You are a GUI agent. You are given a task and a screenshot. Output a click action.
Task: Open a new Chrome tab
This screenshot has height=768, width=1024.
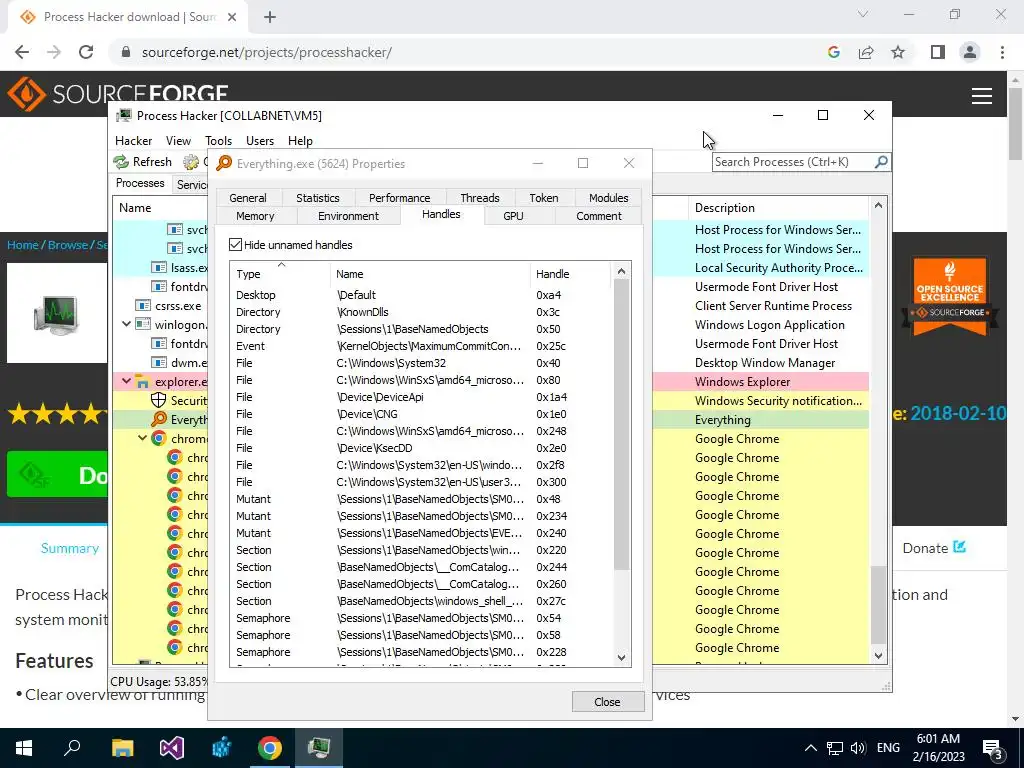tap(270, 17)
